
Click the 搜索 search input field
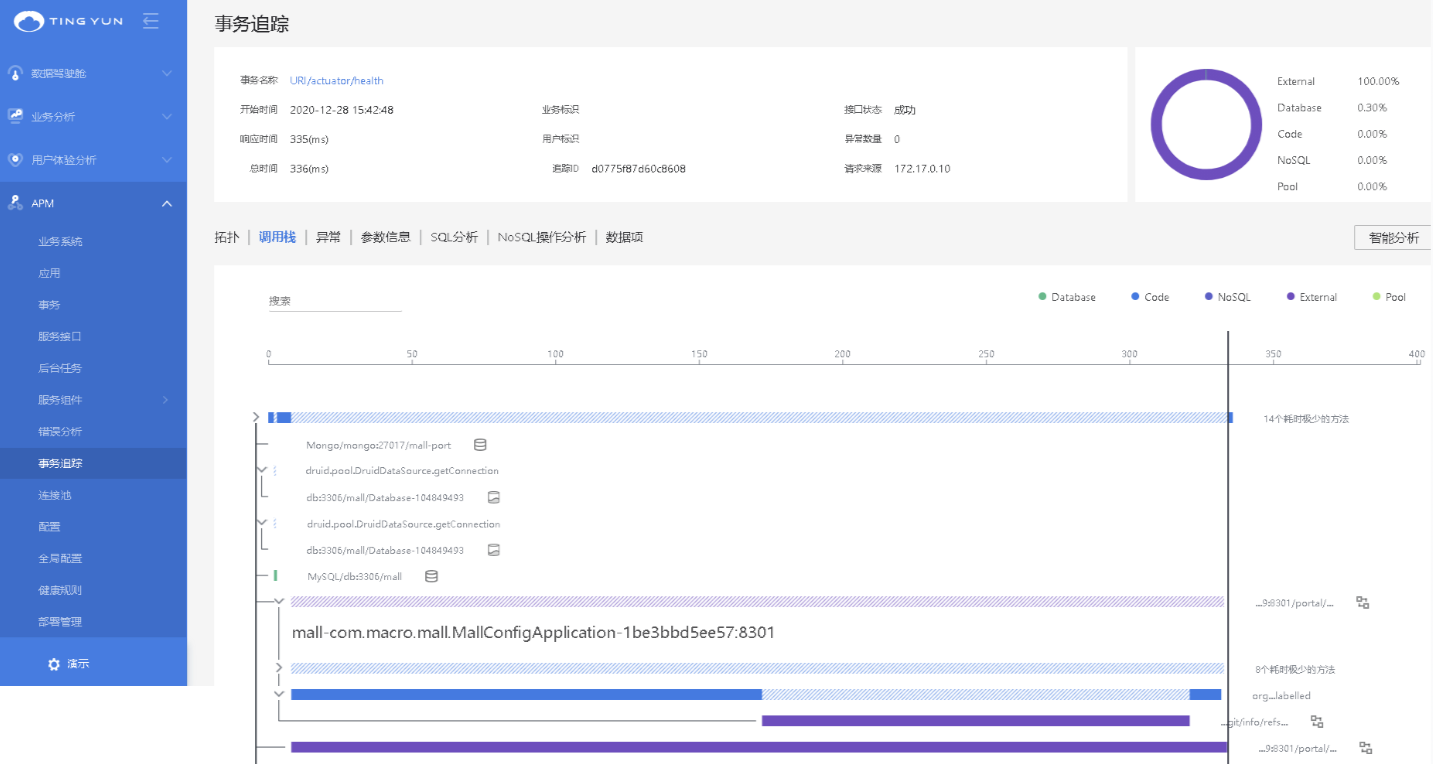[x=335, y=301]
